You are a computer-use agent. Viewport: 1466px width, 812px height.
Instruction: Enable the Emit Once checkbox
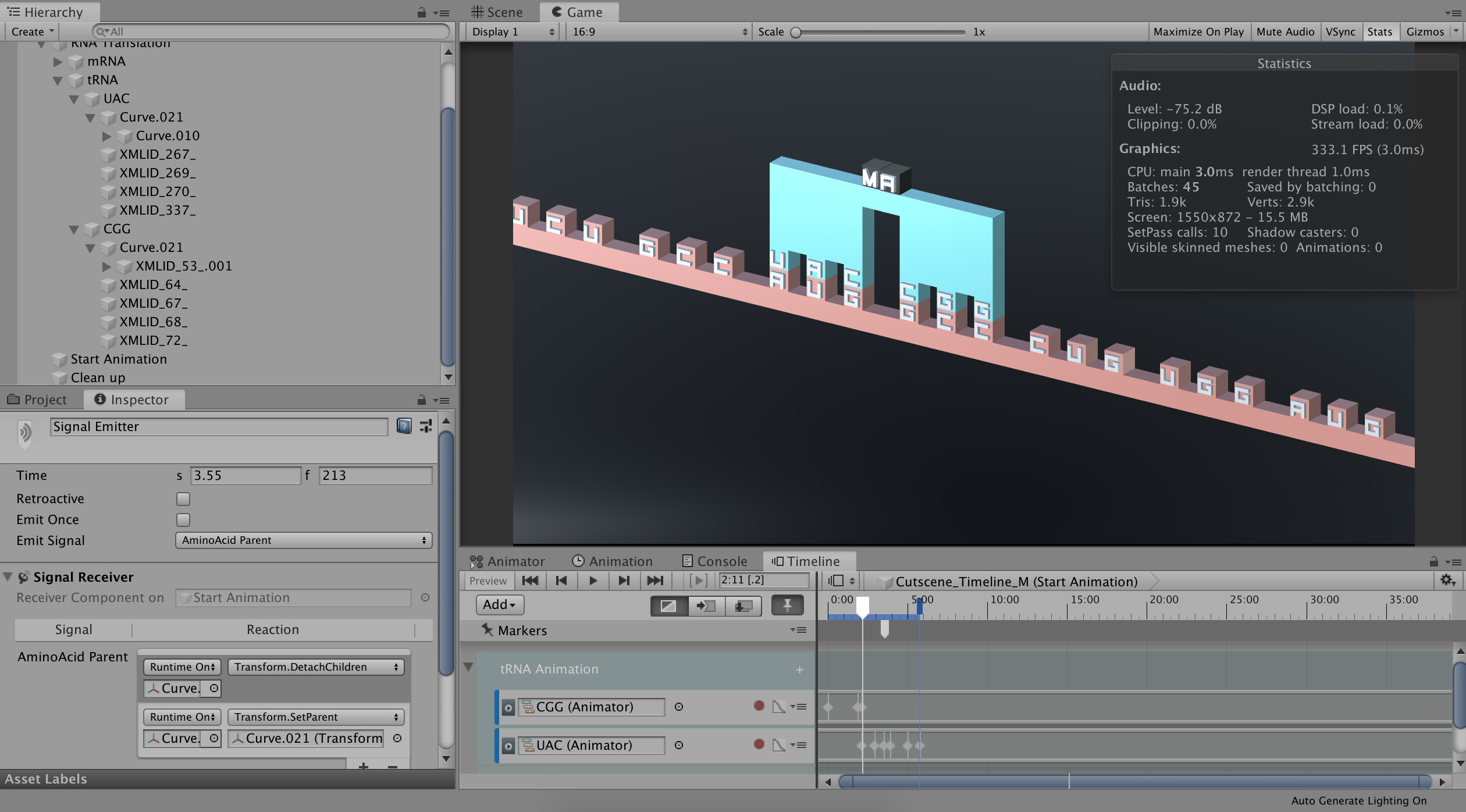click(x=183, y=520)
